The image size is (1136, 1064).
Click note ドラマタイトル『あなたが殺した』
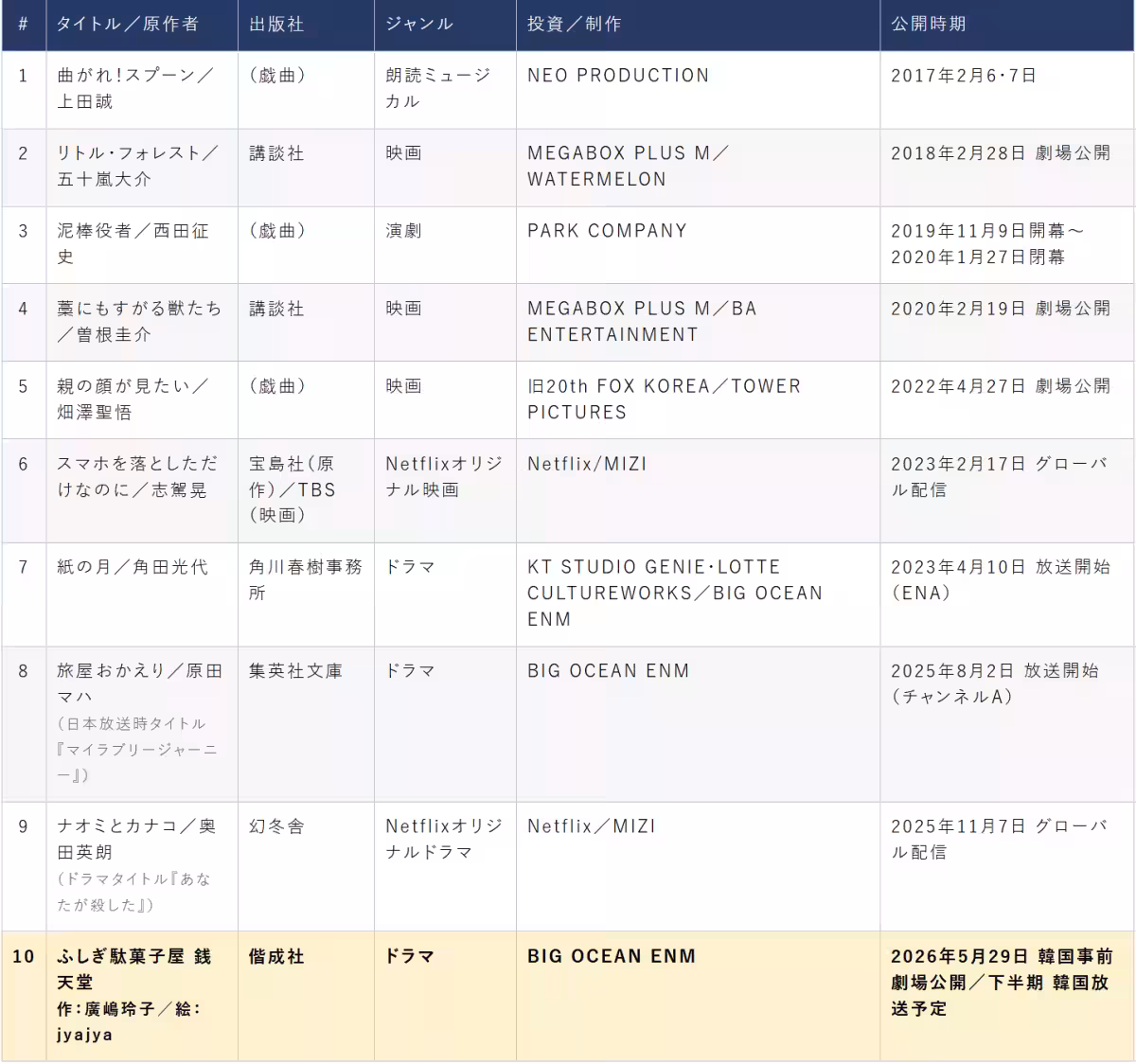coord(134,892)
